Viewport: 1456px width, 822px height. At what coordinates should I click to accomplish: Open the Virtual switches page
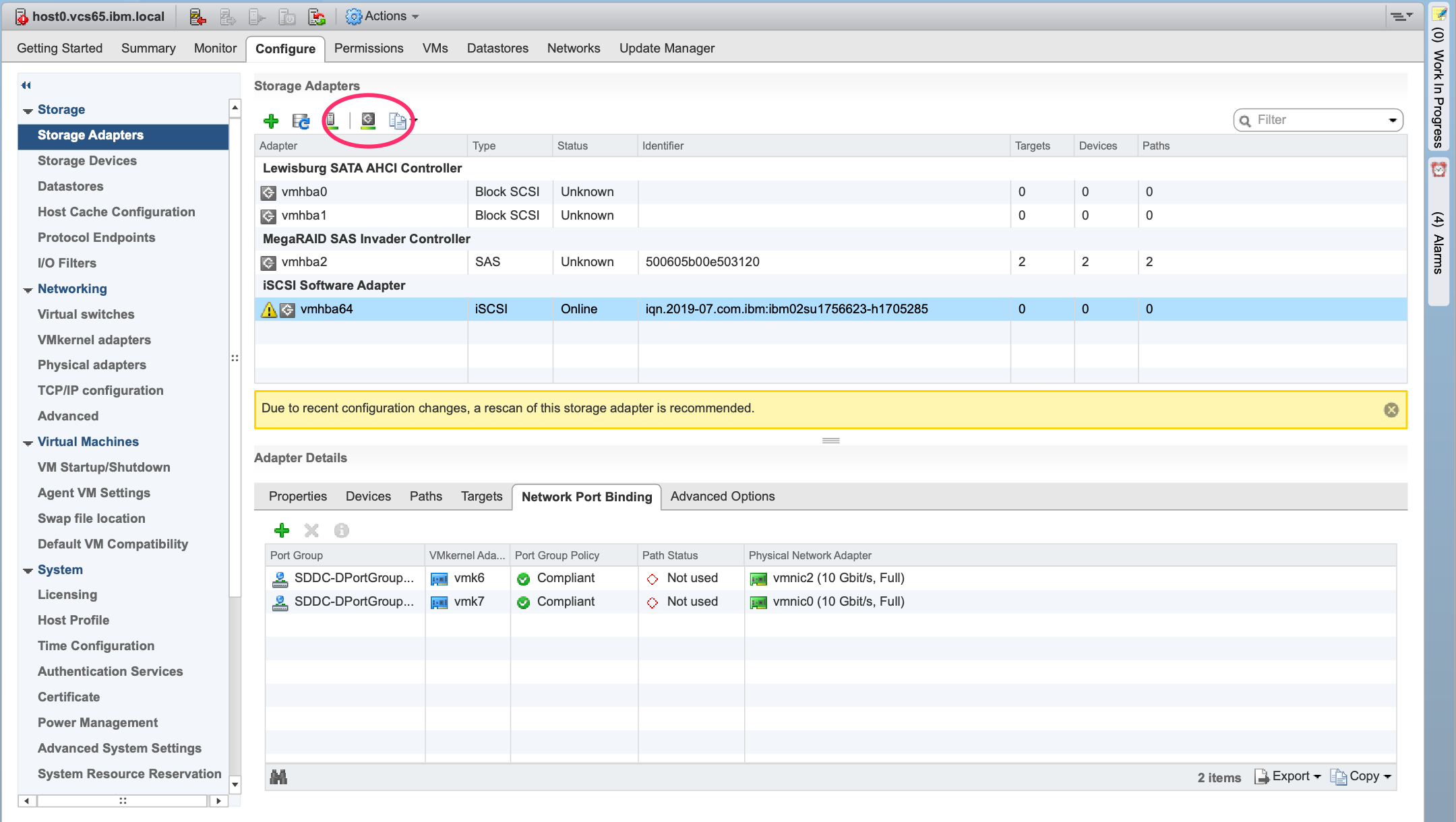(86, 315)
